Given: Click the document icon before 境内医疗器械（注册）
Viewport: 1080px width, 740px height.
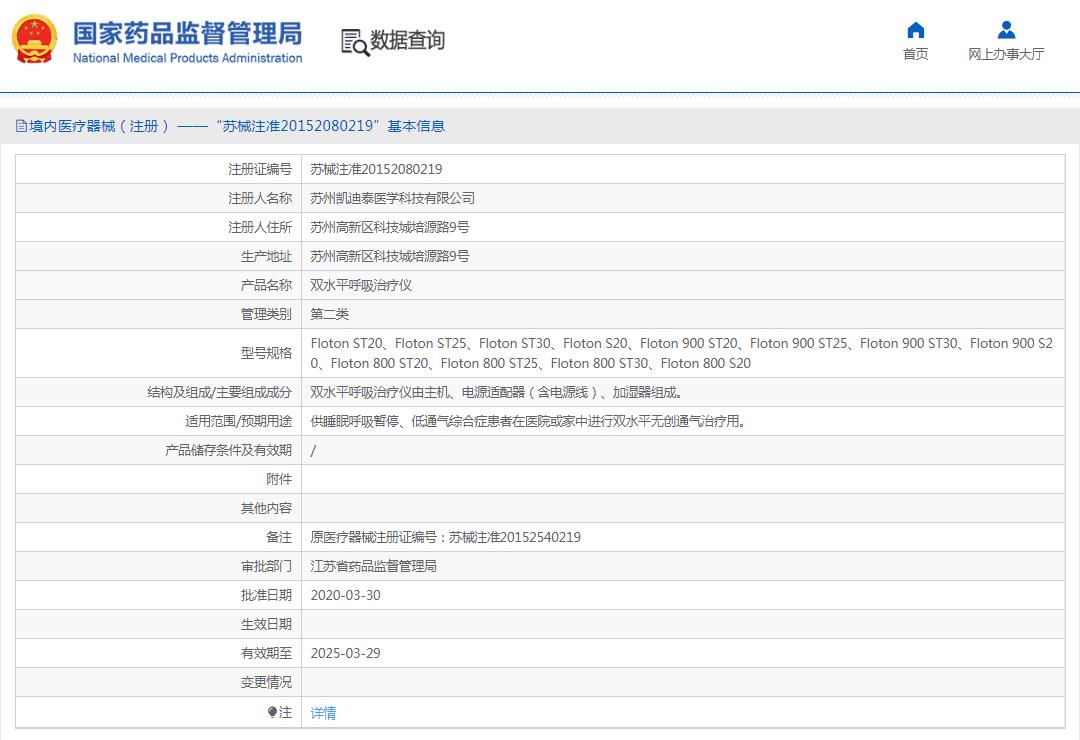Looking at the screenshot, I should 21,126.
